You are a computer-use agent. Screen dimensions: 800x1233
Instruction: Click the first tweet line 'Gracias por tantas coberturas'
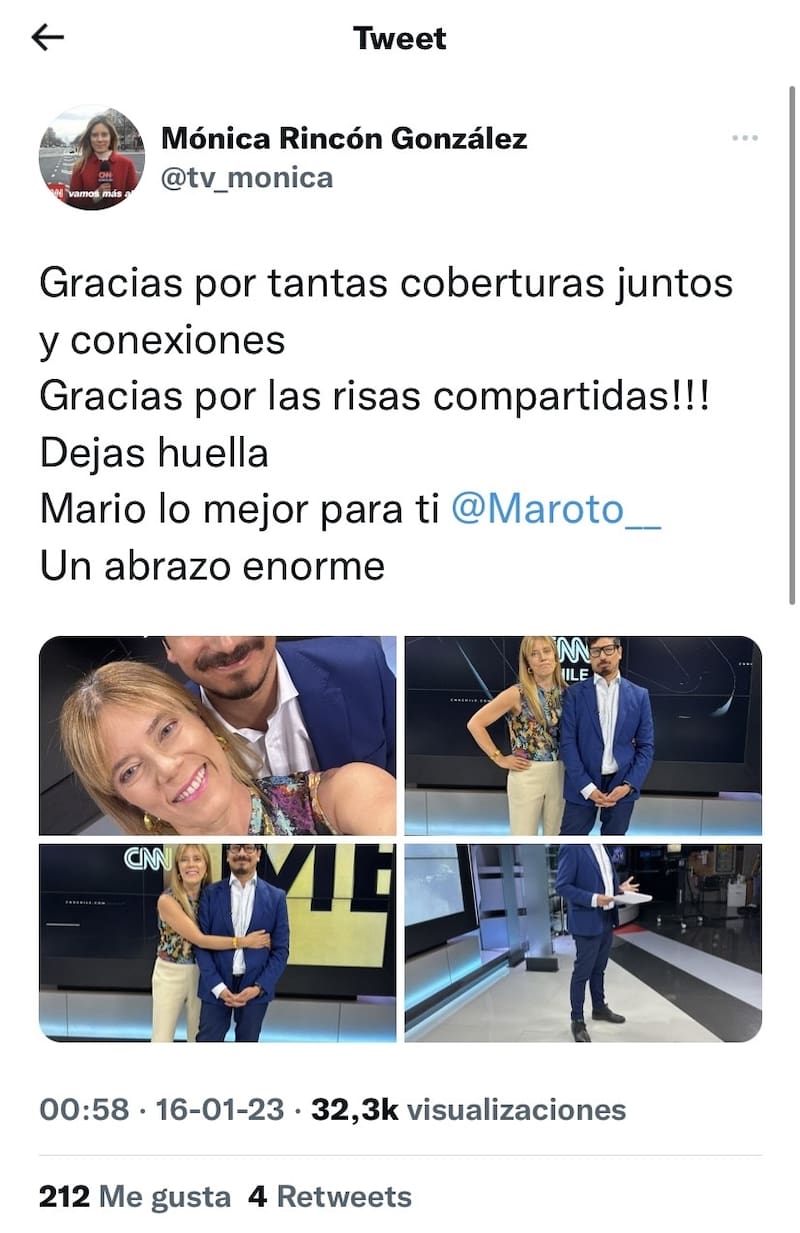click(316, 284)
